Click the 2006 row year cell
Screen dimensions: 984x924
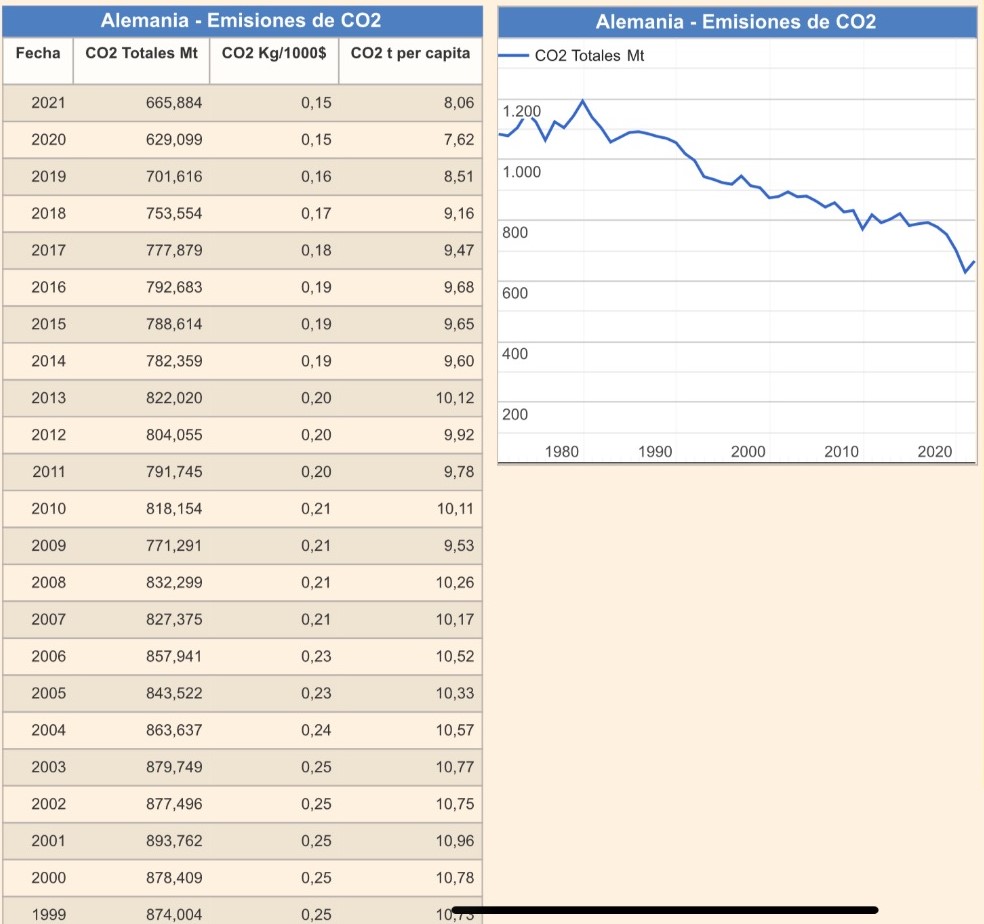(48, 657)
